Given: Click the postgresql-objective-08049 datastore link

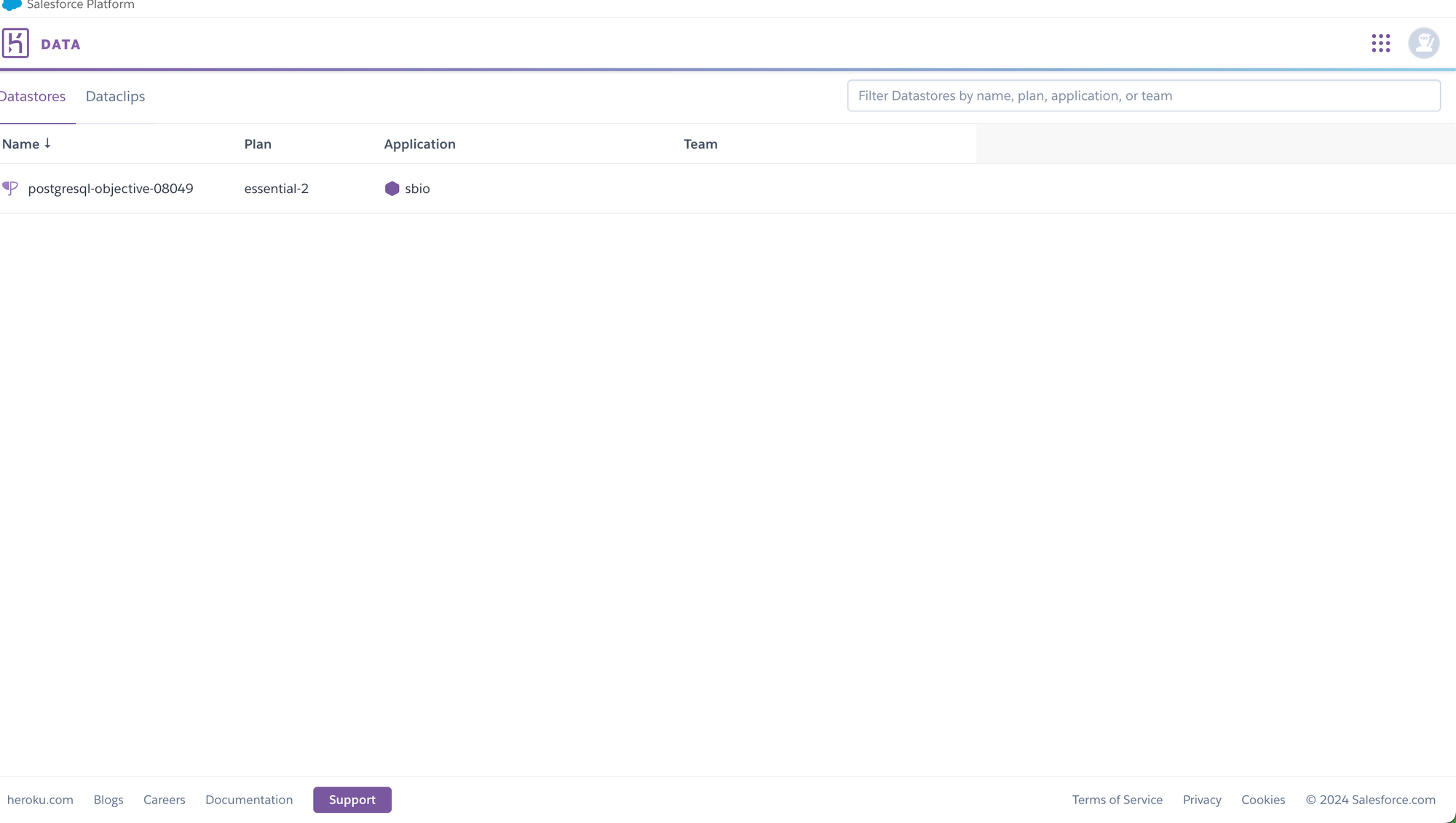Looking at the screenshot, I should coord(111,188).
